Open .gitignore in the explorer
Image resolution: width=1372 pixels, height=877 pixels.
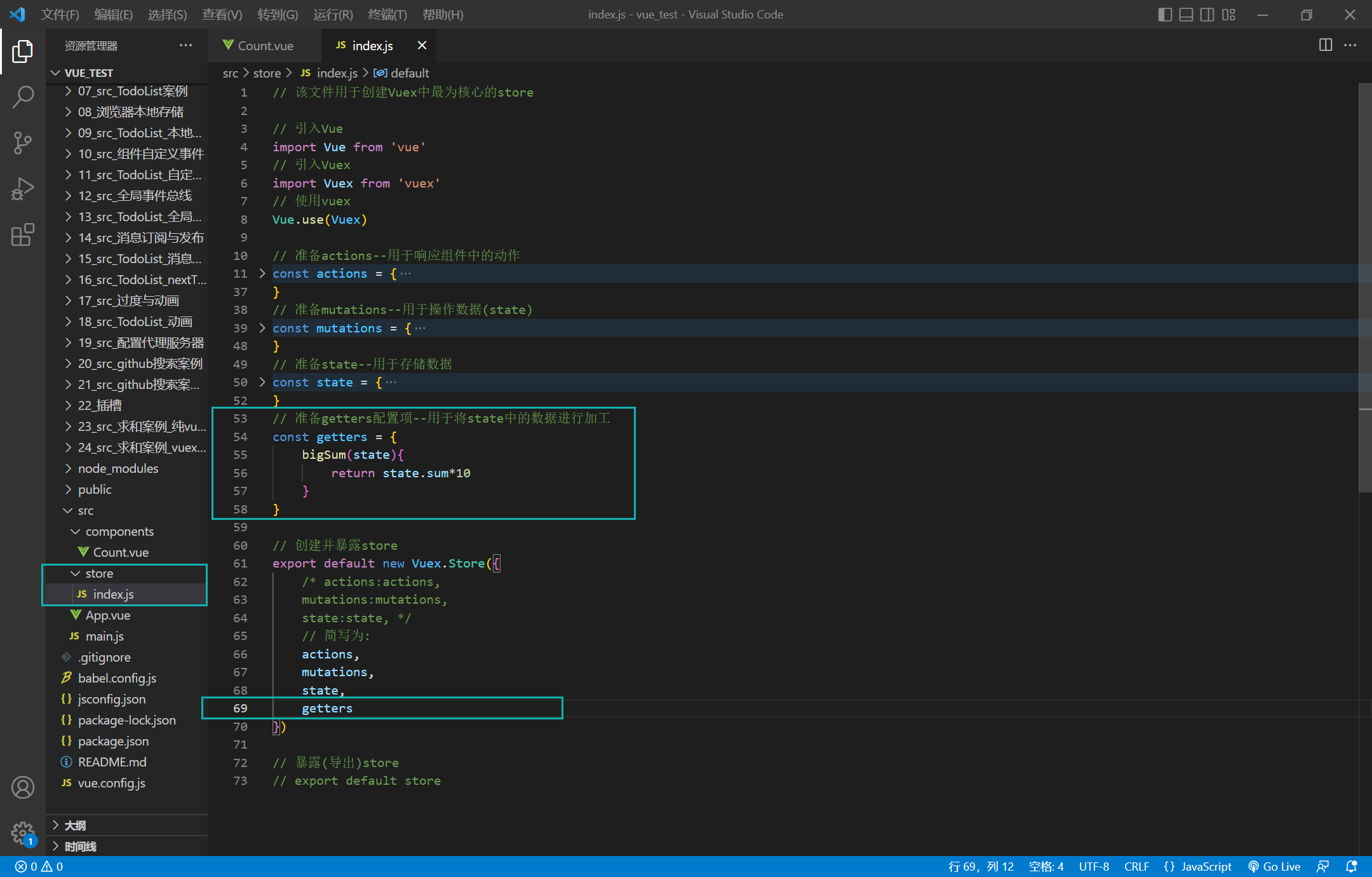pos(126,657)
